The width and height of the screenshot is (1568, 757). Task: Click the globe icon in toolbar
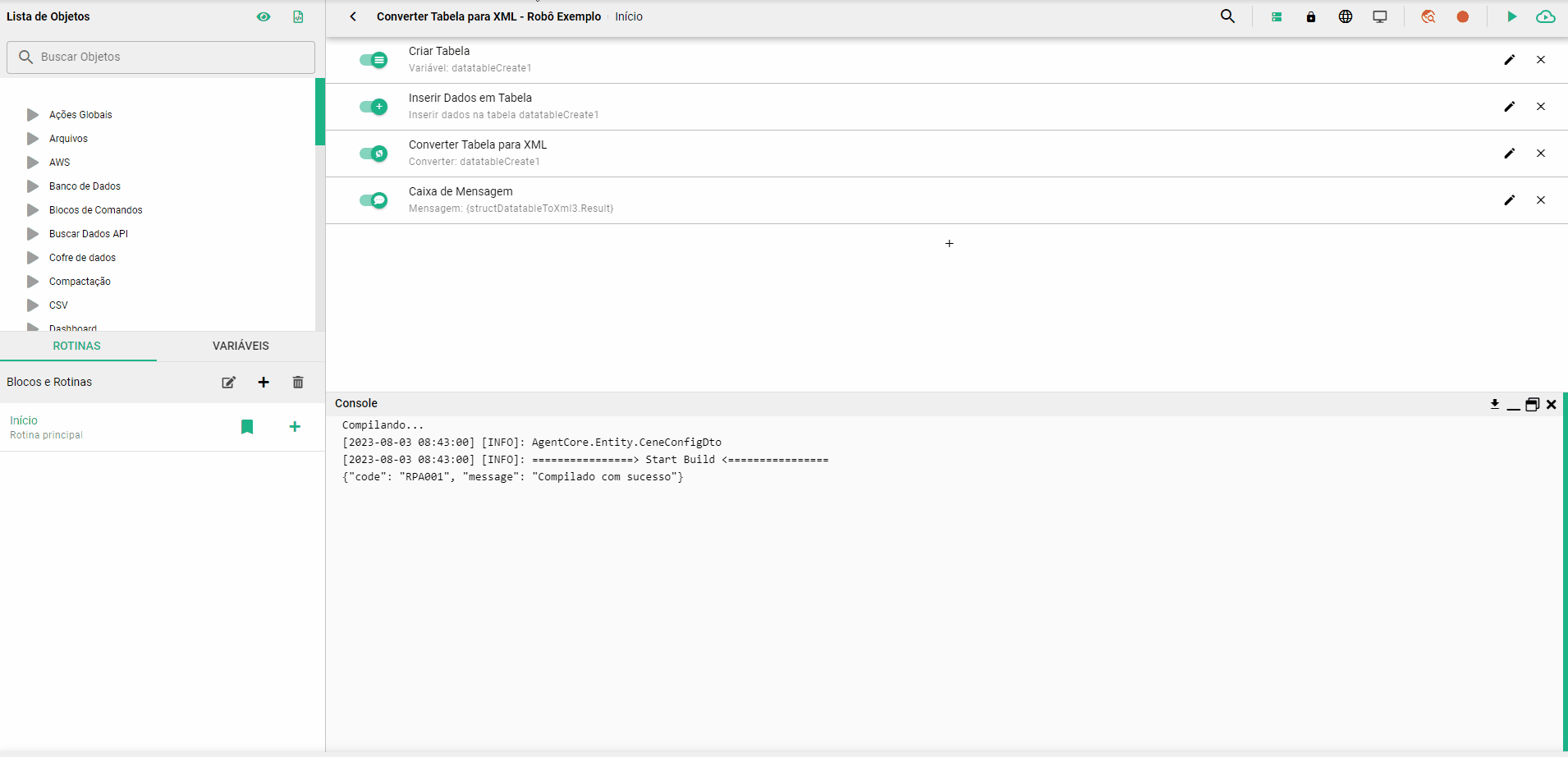pyautogui.click(x=1345, y=16)
